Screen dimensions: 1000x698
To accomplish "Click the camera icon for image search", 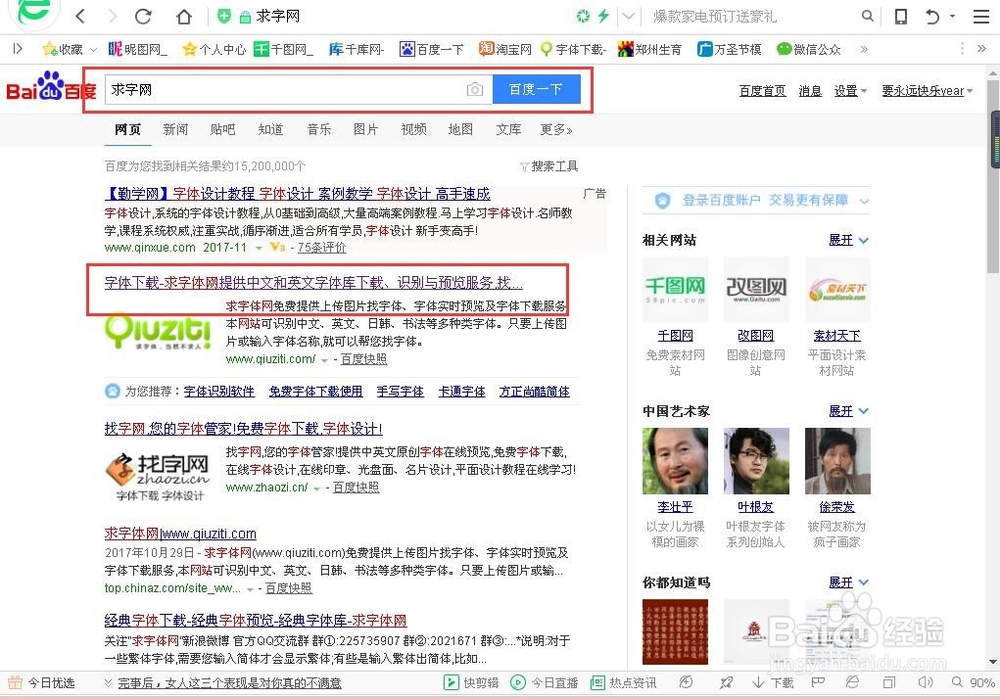I will click(x=475, y=89).
